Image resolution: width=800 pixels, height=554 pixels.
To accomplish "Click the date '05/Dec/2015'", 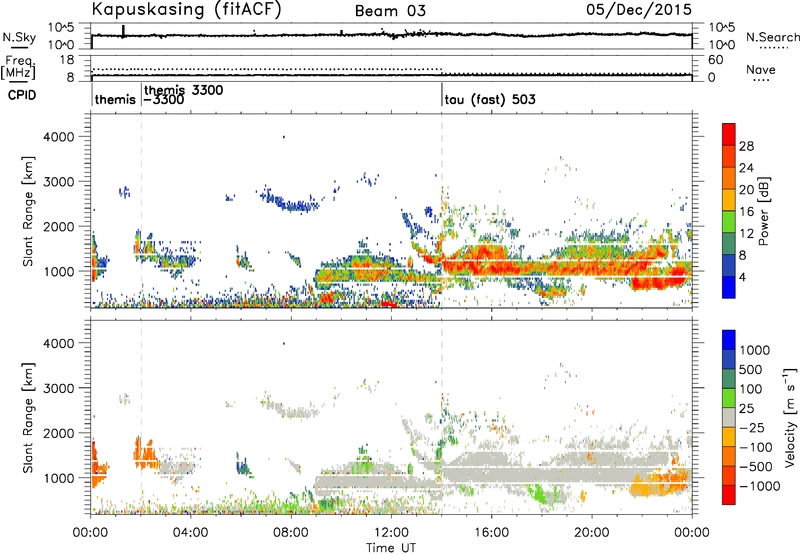I will [639, 10].
